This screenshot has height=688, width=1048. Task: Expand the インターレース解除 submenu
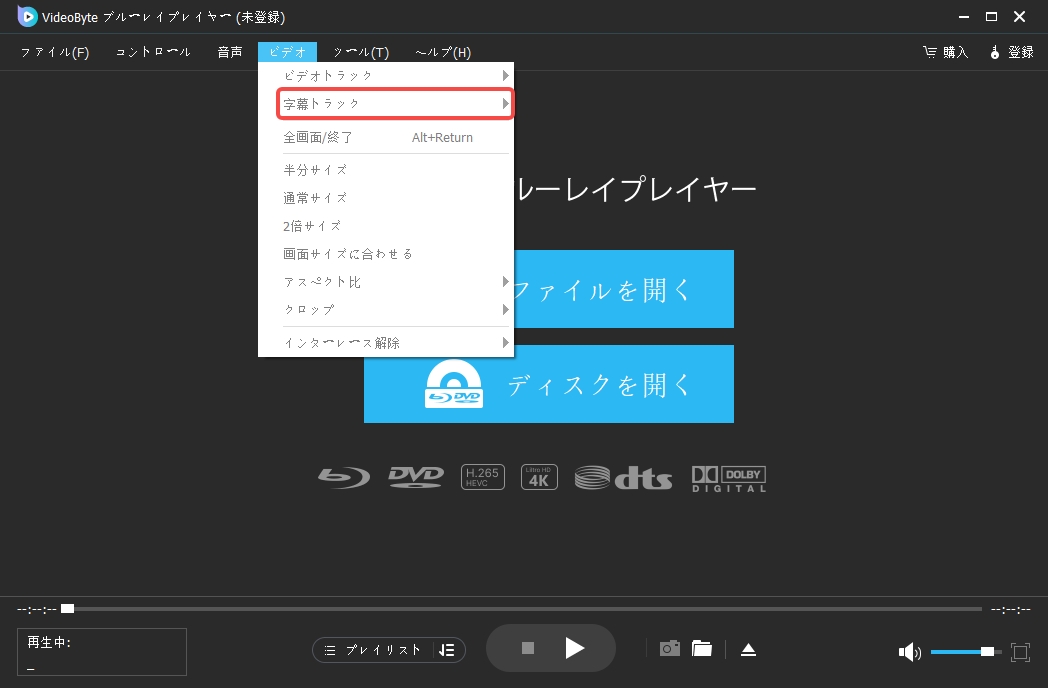pyautogui.click(x=386, y=343)
